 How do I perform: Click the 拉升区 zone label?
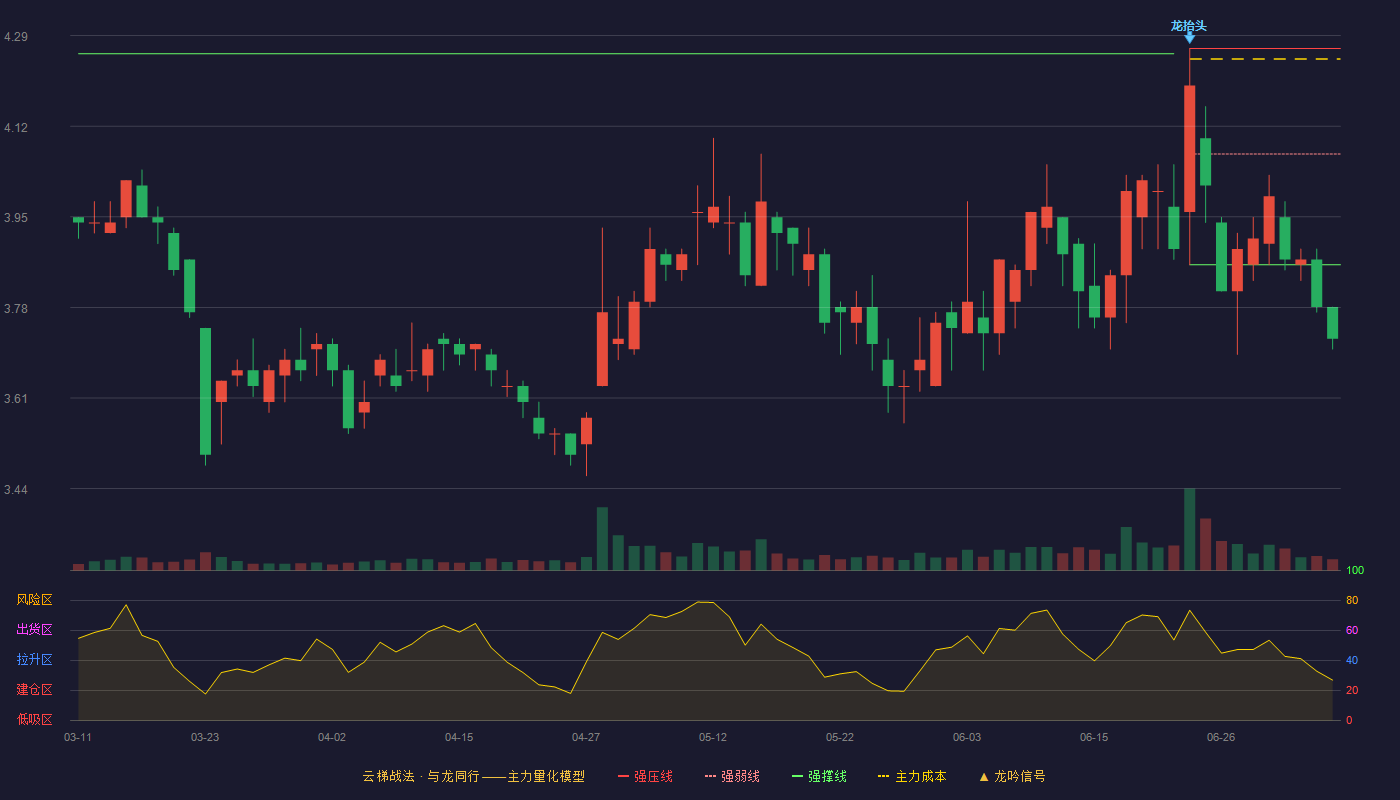coord(35,660)
